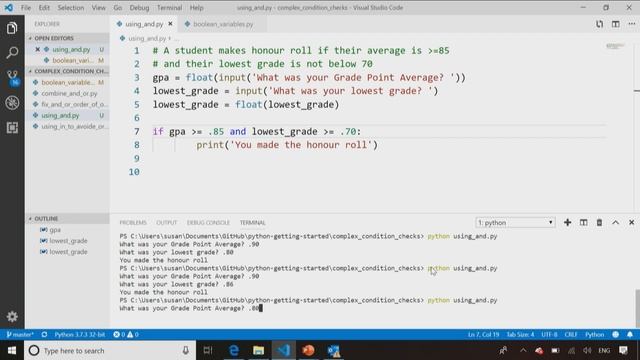Switch to the Problems panel tab
The height and width of the screenshot is (360, 640).
(x=133, y=223)
